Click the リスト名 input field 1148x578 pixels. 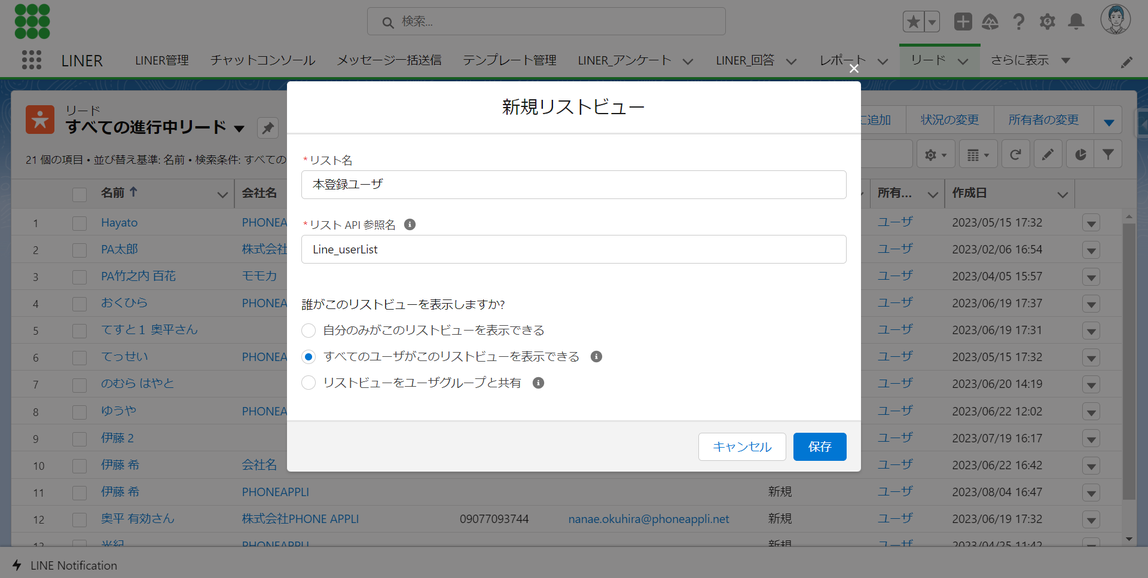point(573,185)
